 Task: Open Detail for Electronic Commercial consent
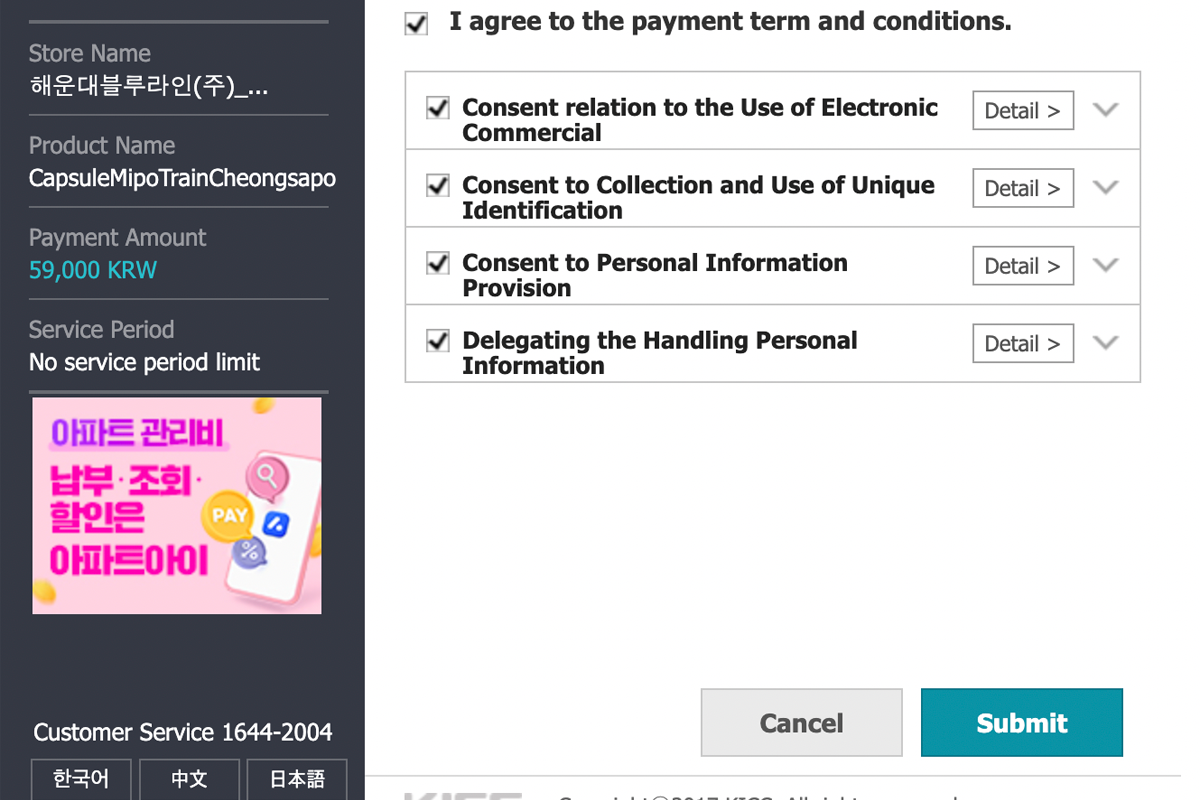[x=1022, y=111]
